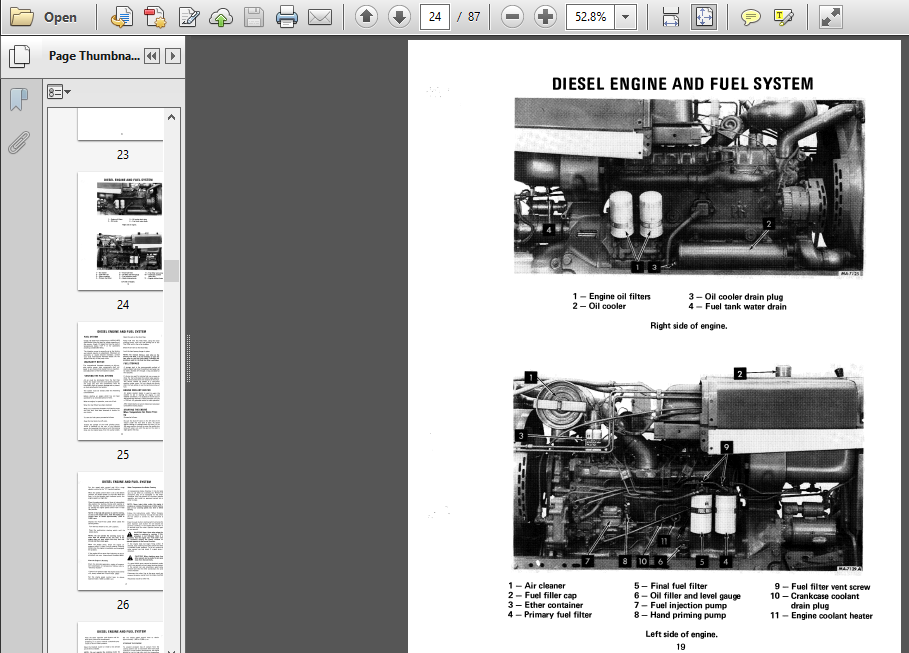Click the Page Thumbnails panel icon
The height and width of the screenshot is (653, 909).
(x=20, y=56)
